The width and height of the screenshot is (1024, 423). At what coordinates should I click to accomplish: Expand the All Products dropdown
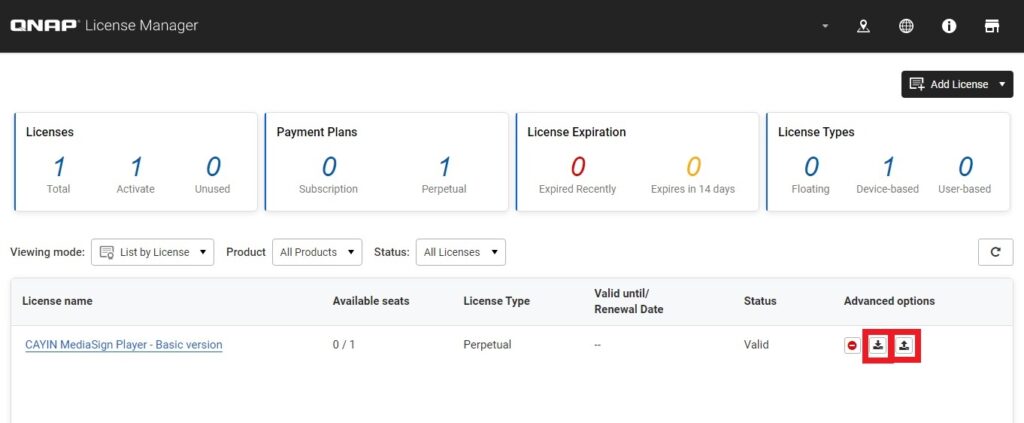(317, 252)
